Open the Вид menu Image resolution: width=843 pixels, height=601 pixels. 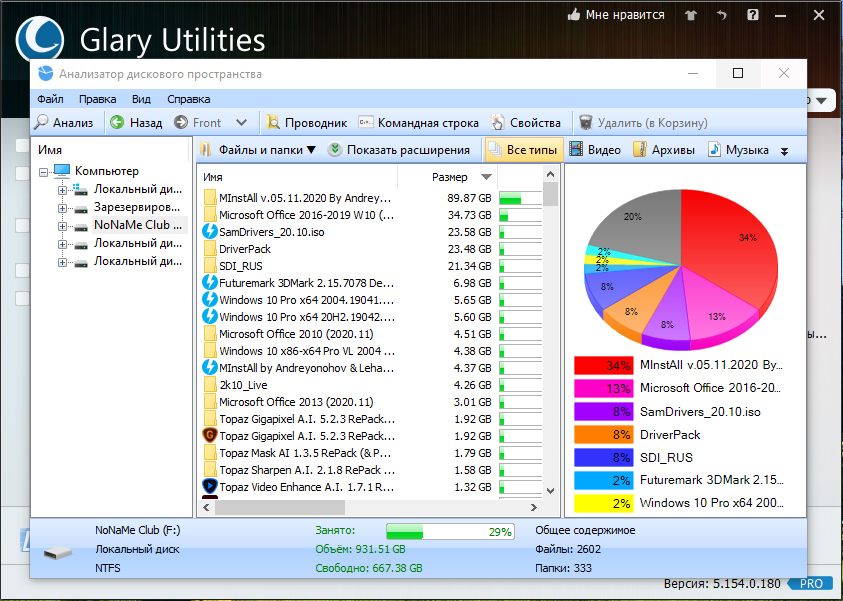click(141, 99)
